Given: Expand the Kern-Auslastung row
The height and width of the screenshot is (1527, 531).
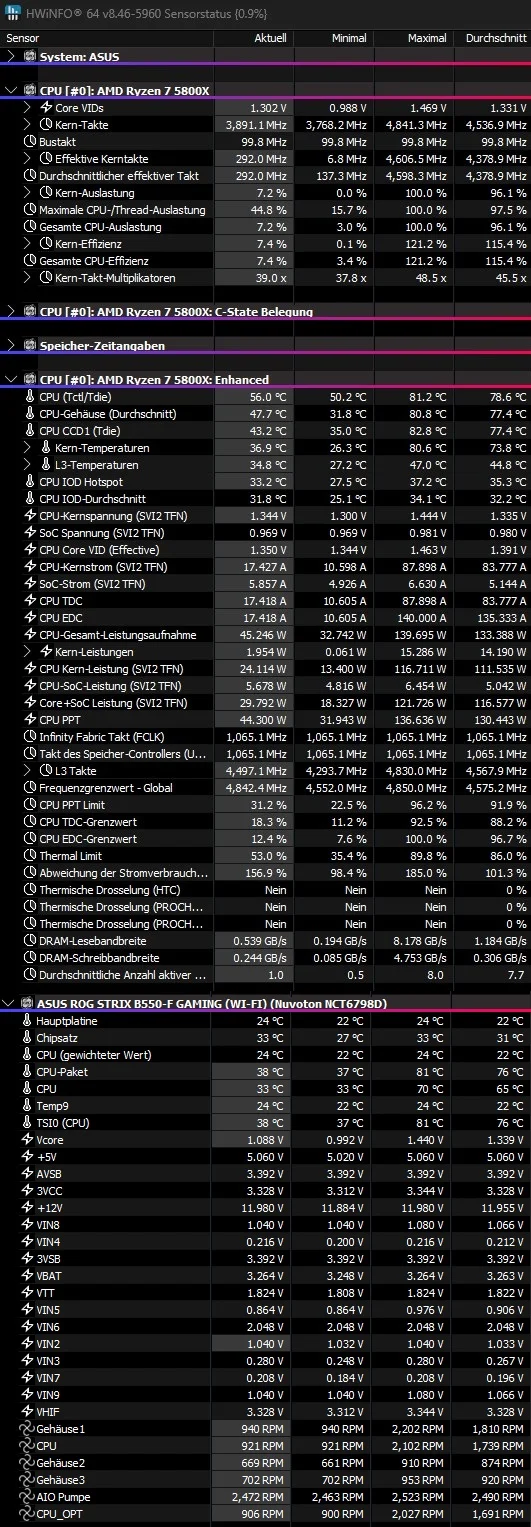Looking at the screenshot, I should point(27,193).
